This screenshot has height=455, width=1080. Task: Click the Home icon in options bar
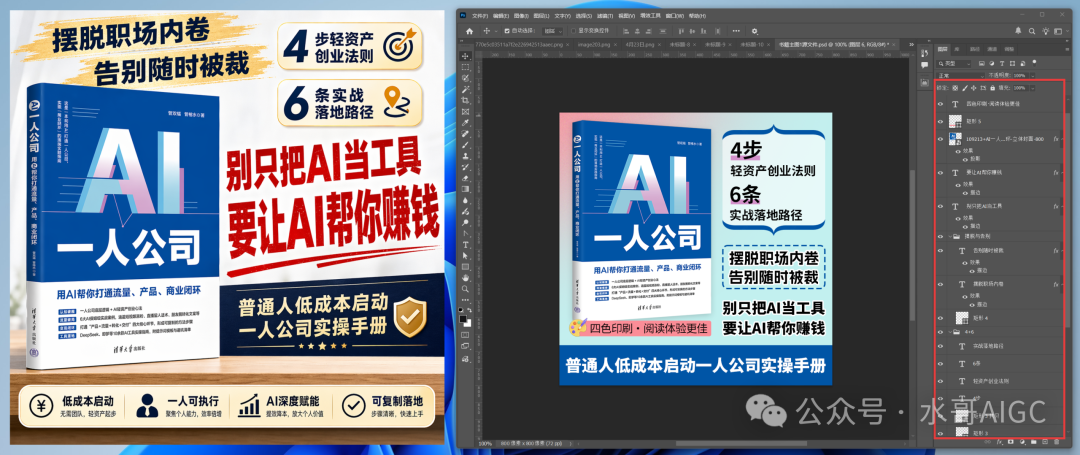(x=469, y=31)
